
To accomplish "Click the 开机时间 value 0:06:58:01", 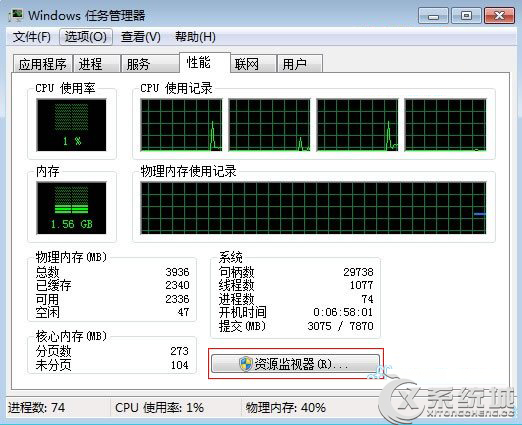I will coord(343,312).
